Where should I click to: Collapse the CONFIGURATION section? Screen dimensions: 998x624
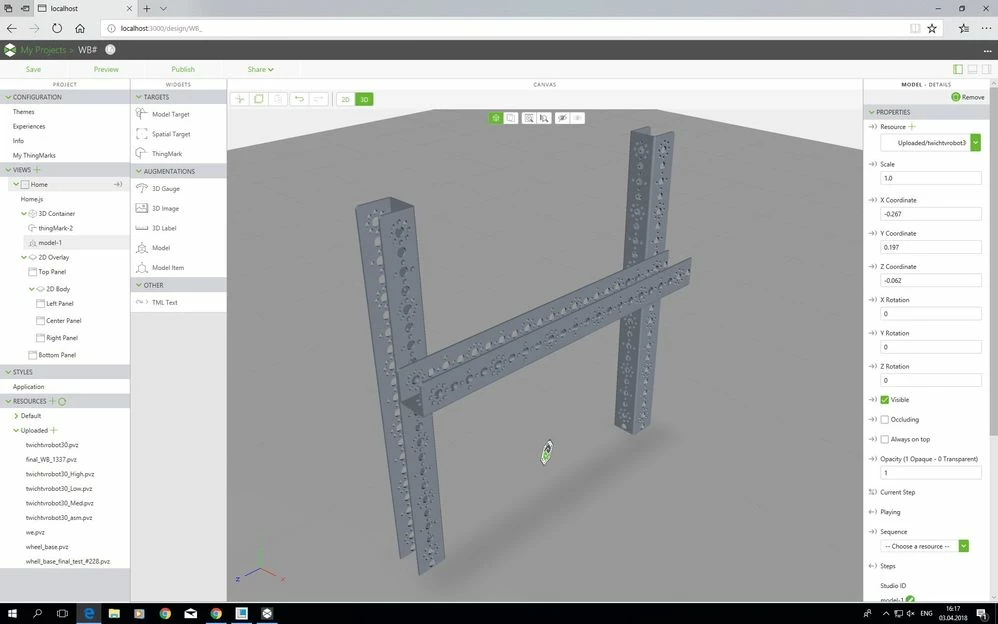click(x=8, y=97)
